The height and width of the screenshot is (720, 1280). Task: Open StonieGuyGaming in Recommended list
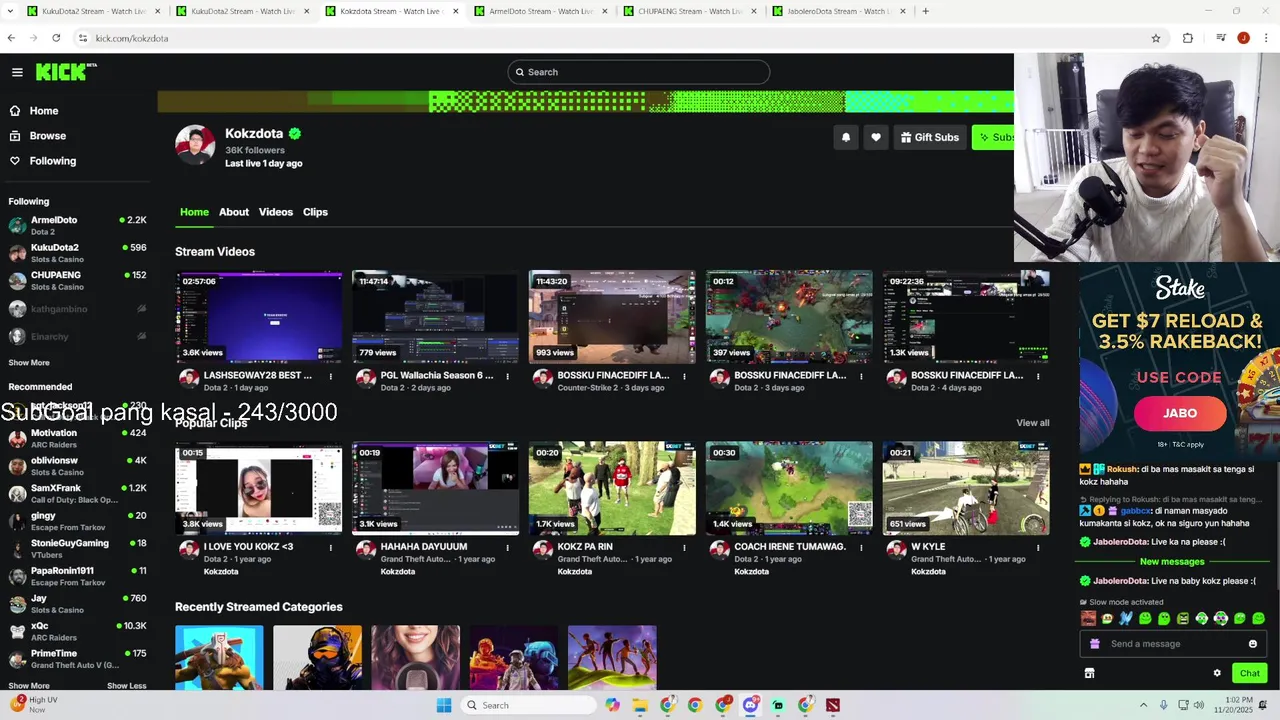tap(77, 548)
